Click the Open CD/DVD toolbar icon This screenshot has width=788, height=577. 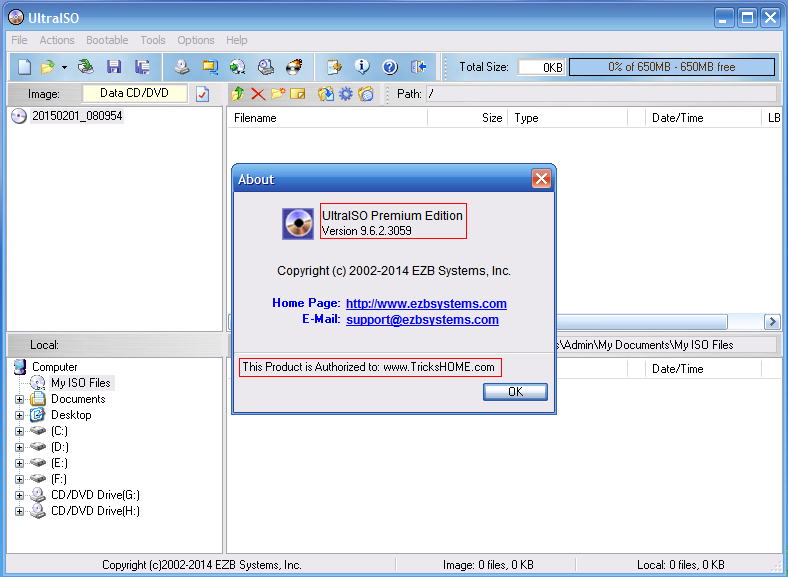[86, 67]
